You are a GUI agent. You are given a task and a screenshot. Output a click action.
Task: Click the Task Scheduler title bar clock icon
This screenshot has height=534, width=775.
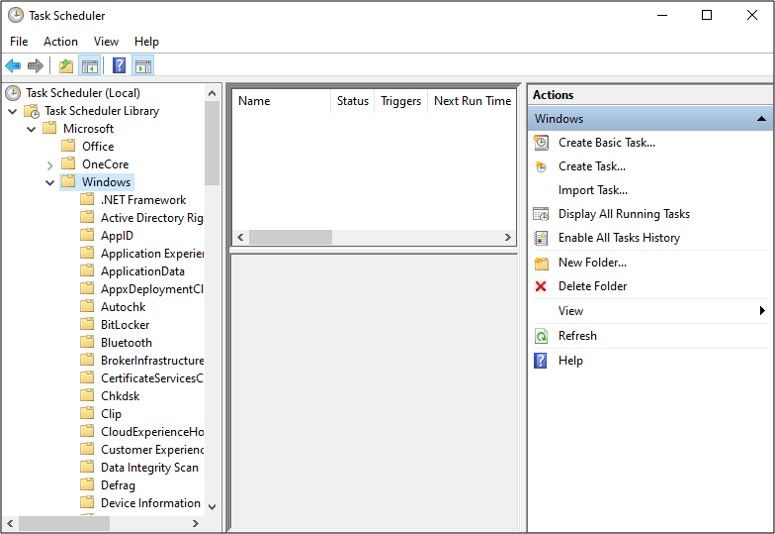click(16, 15)
